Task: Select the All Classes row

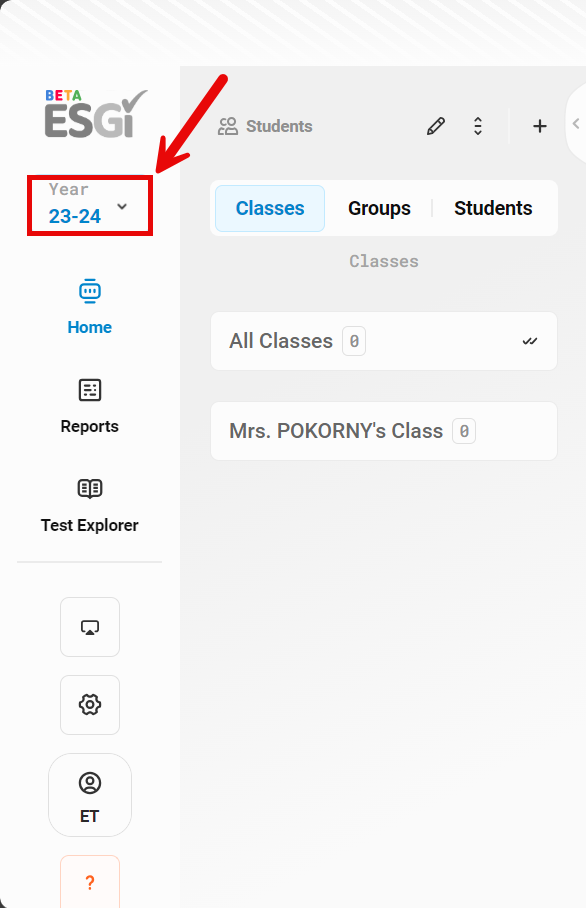Action: (x=384, y=341)
